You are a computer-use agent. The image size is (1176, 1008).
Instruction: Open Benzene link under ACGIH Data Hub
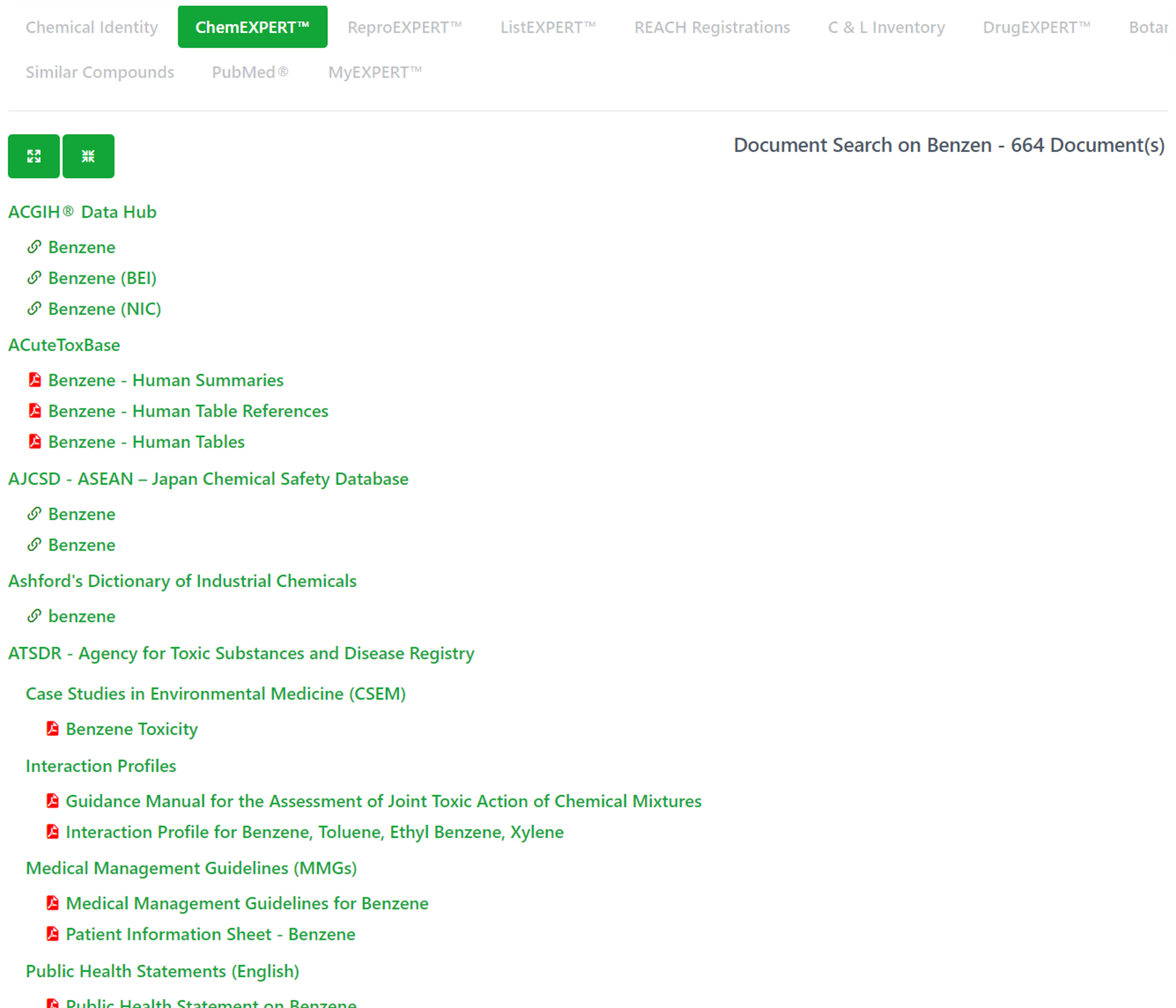[x=82, y=247]
